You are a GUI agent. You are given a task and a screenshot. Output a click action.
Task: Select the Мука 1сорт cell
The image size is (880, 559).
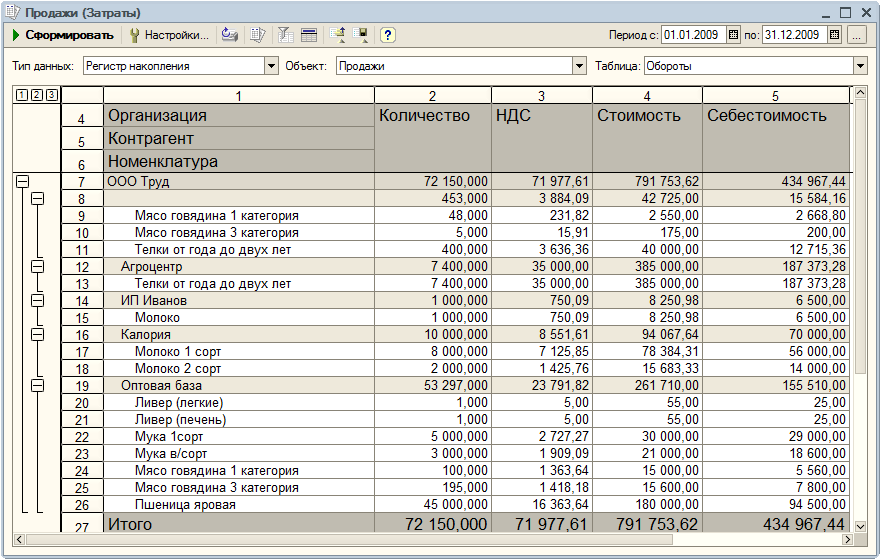coord(239,436)
